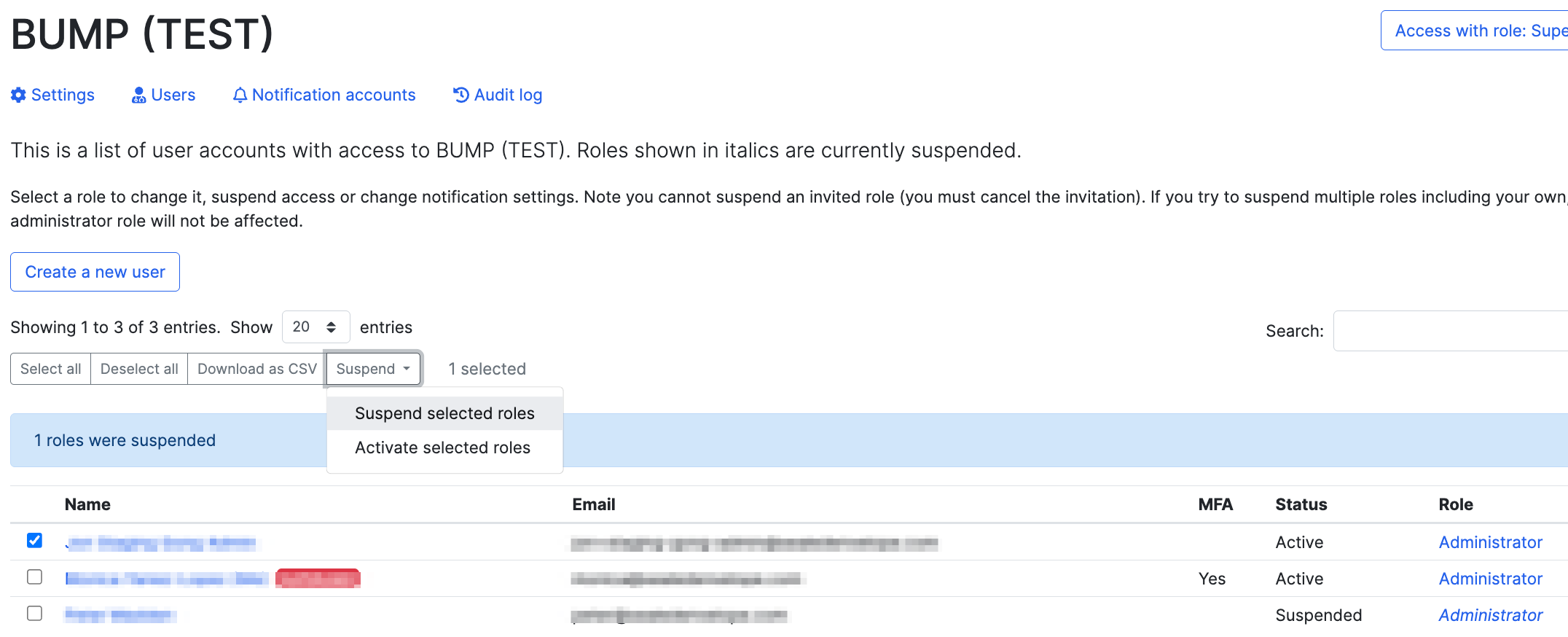1568x637 pixels.
Task: Click the Audit log history icon
Action: 461,95
